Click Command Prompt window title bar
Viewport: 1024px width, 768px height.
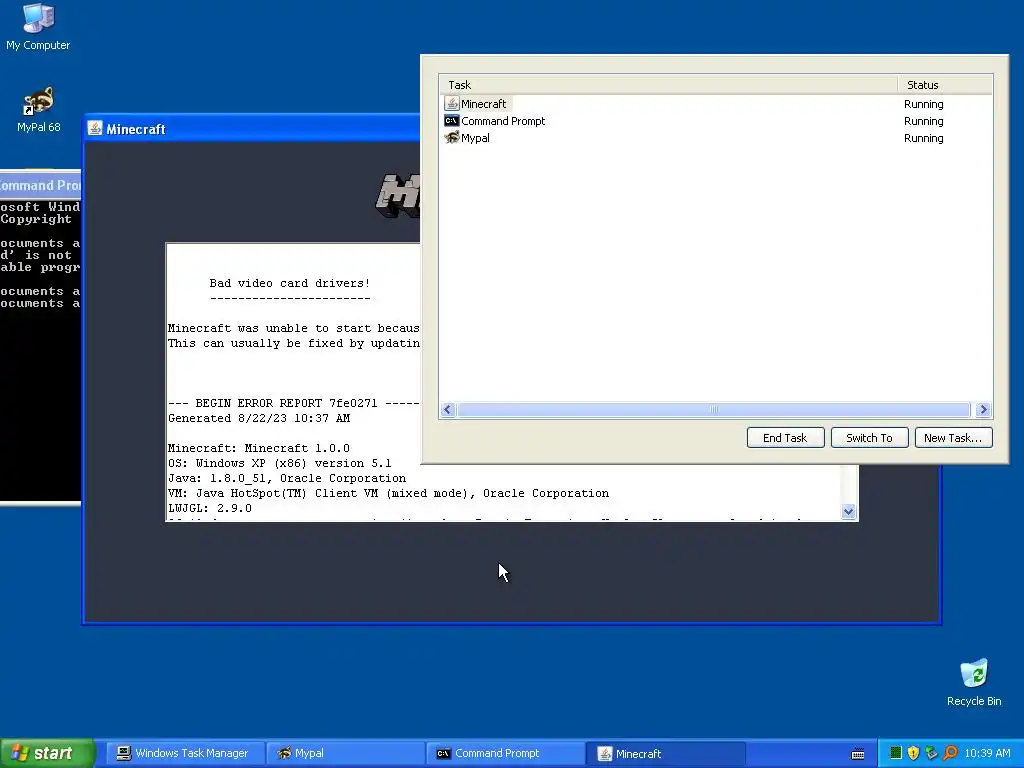[x=40, y=185]
